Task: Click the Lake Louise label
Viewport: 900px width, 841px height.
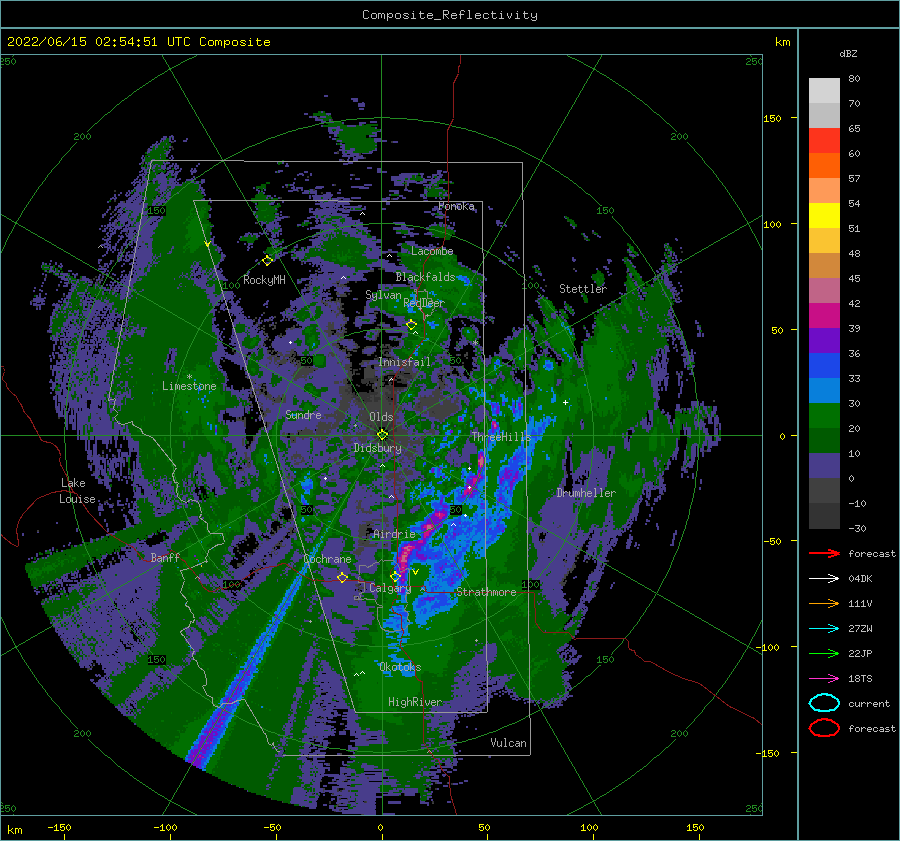Action: click(x=78, y=491)
